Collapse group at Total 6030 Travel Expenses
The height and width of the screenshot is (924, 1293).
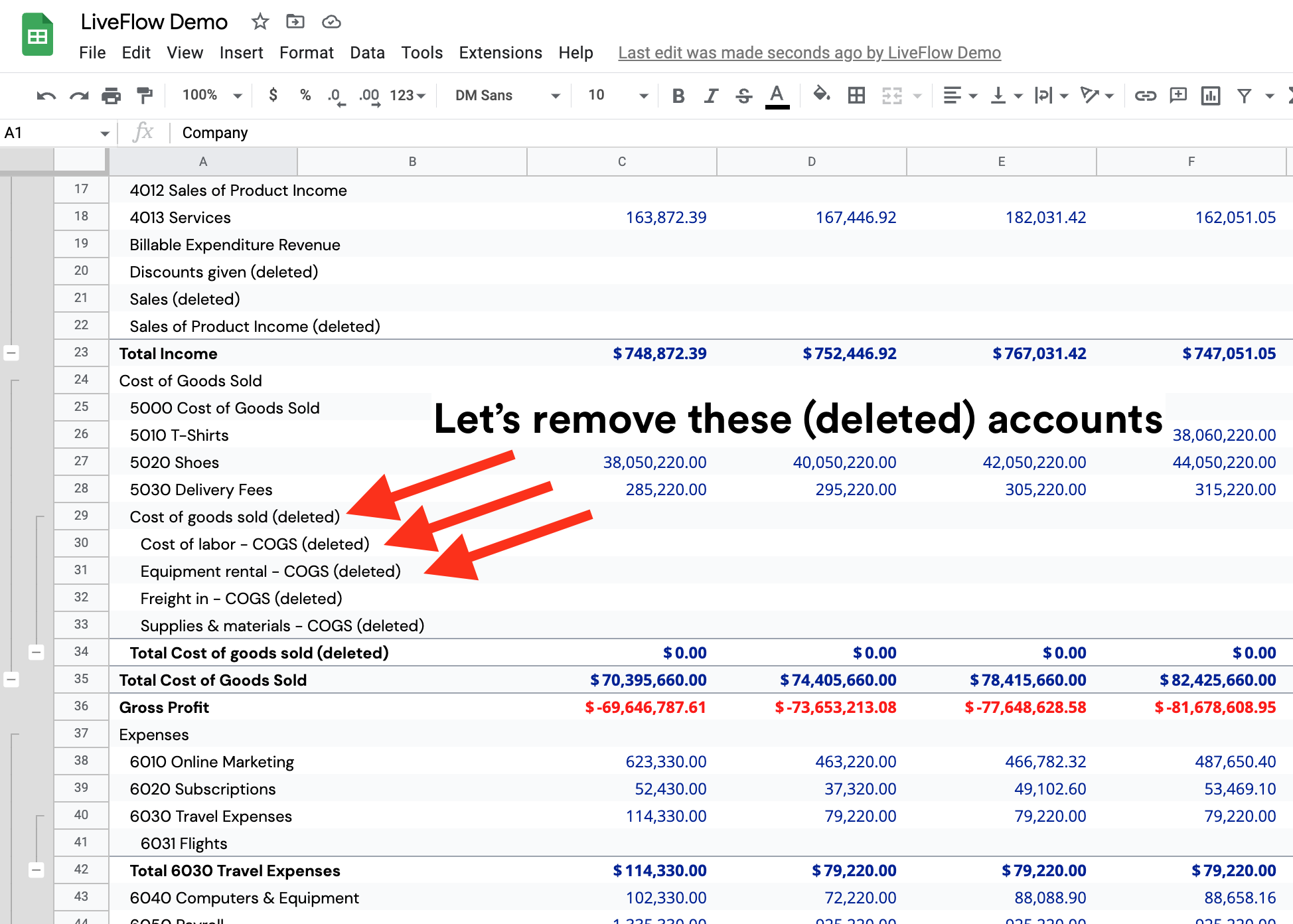coord(37,870)
